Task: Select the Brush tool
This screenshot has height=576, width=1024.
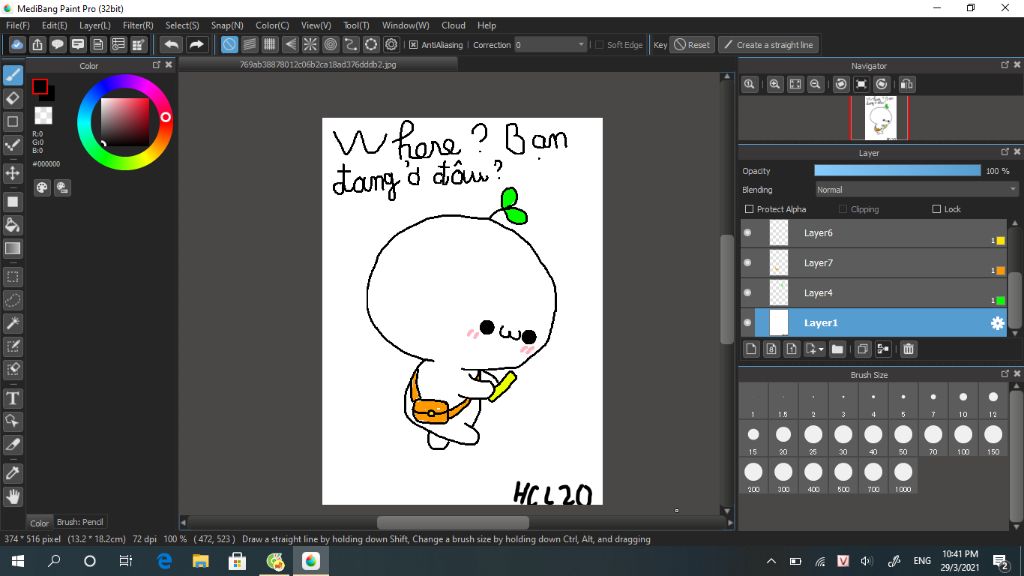Action: tap(12, 75)
